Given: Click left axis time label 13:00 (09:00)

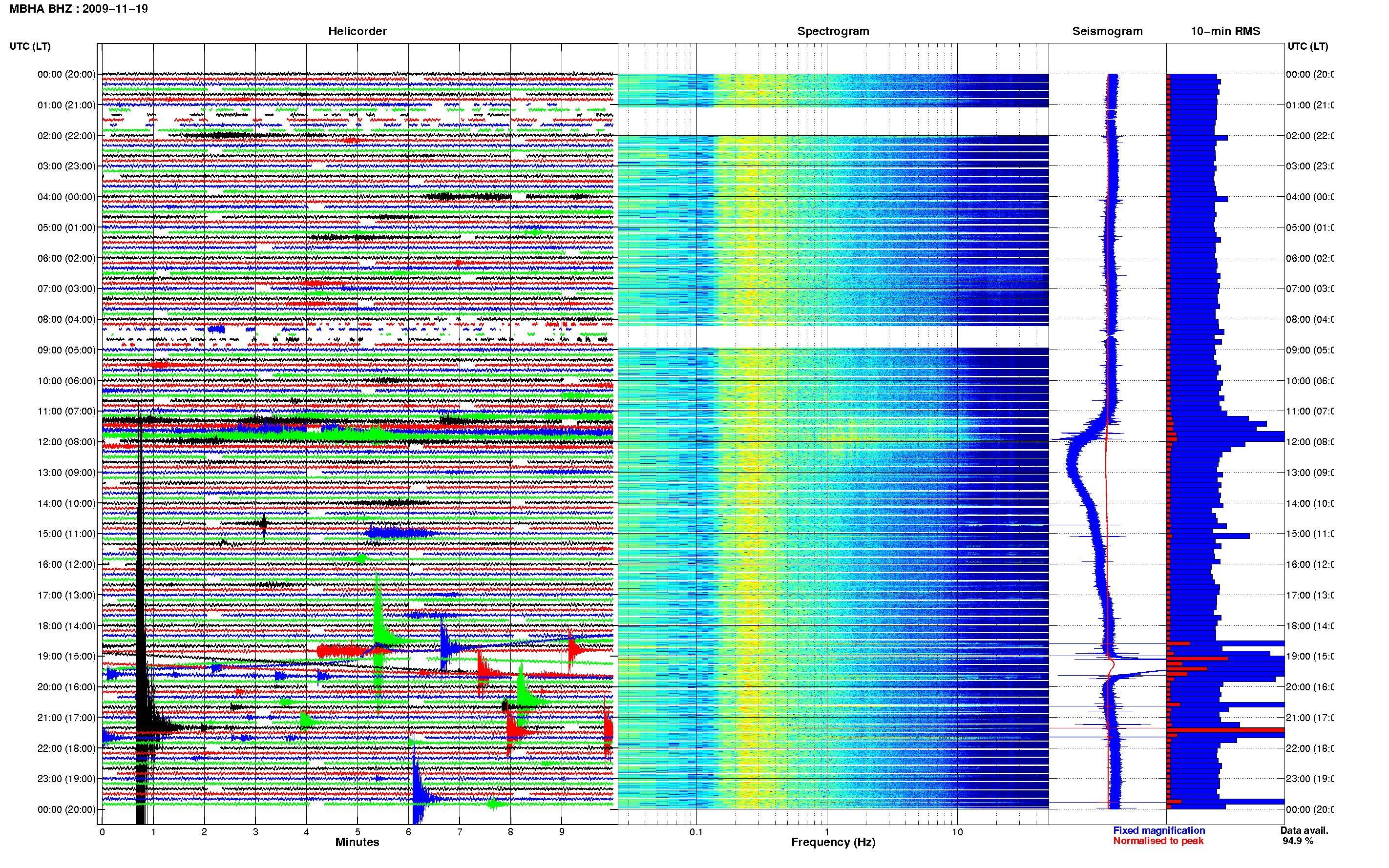Looking at the screenshot, I should (66, 473).
